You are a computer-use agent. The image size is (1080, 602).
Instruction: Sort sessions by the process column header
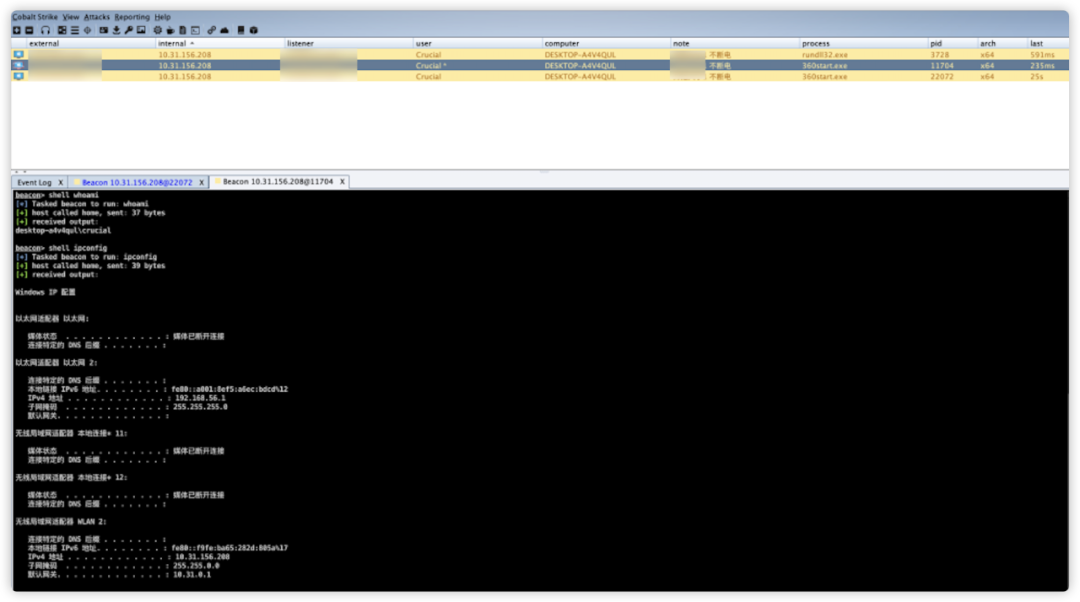coord(864,43)
